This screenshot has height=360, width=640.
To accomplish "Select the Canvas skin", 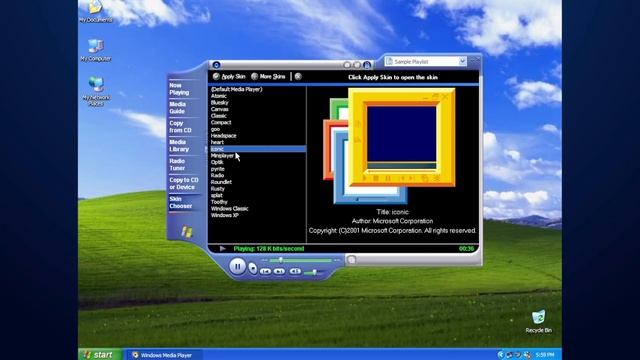I will (220, 109).
